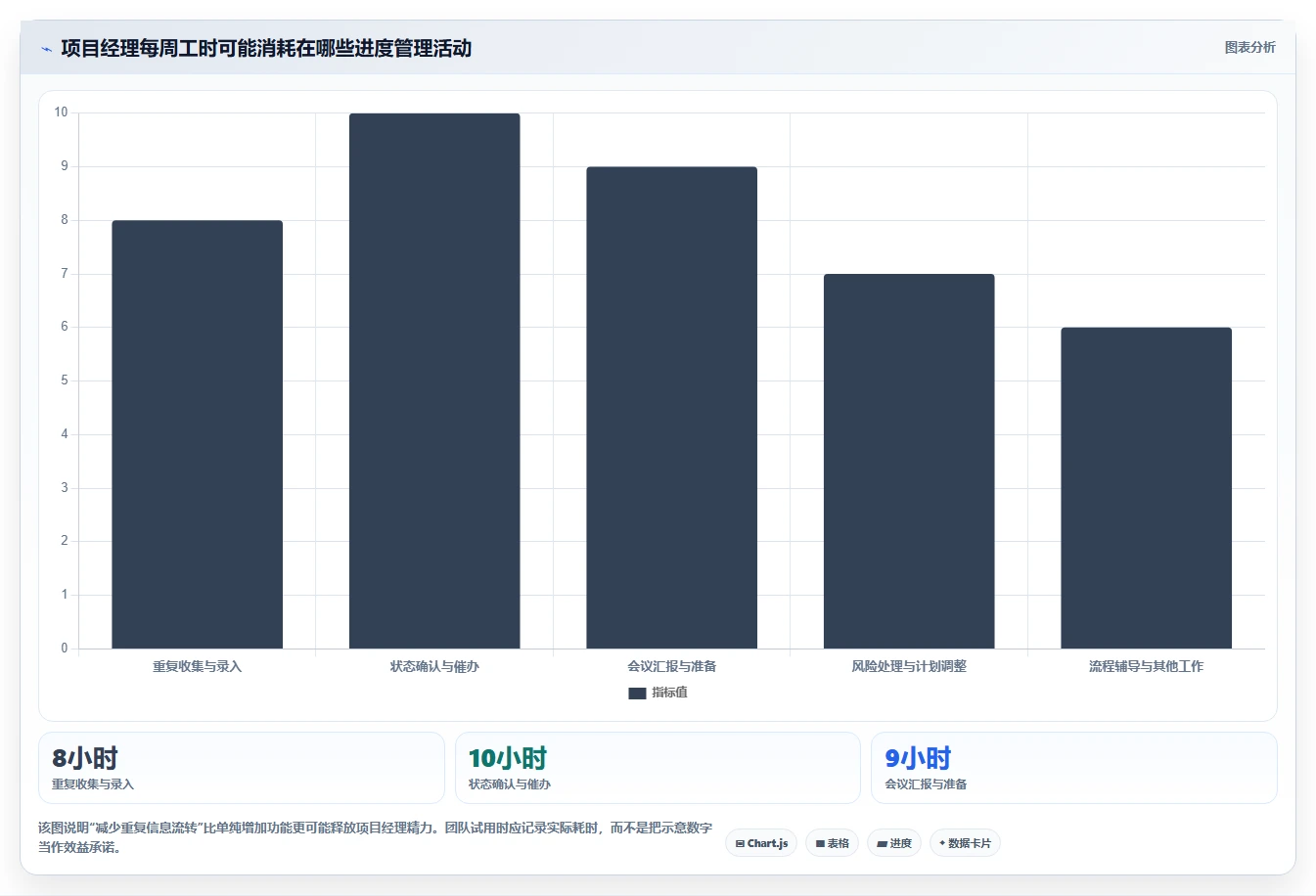Click the caption under the 8小时 card value
This screenshot has height=896, width=1316.
coord(93,784)
